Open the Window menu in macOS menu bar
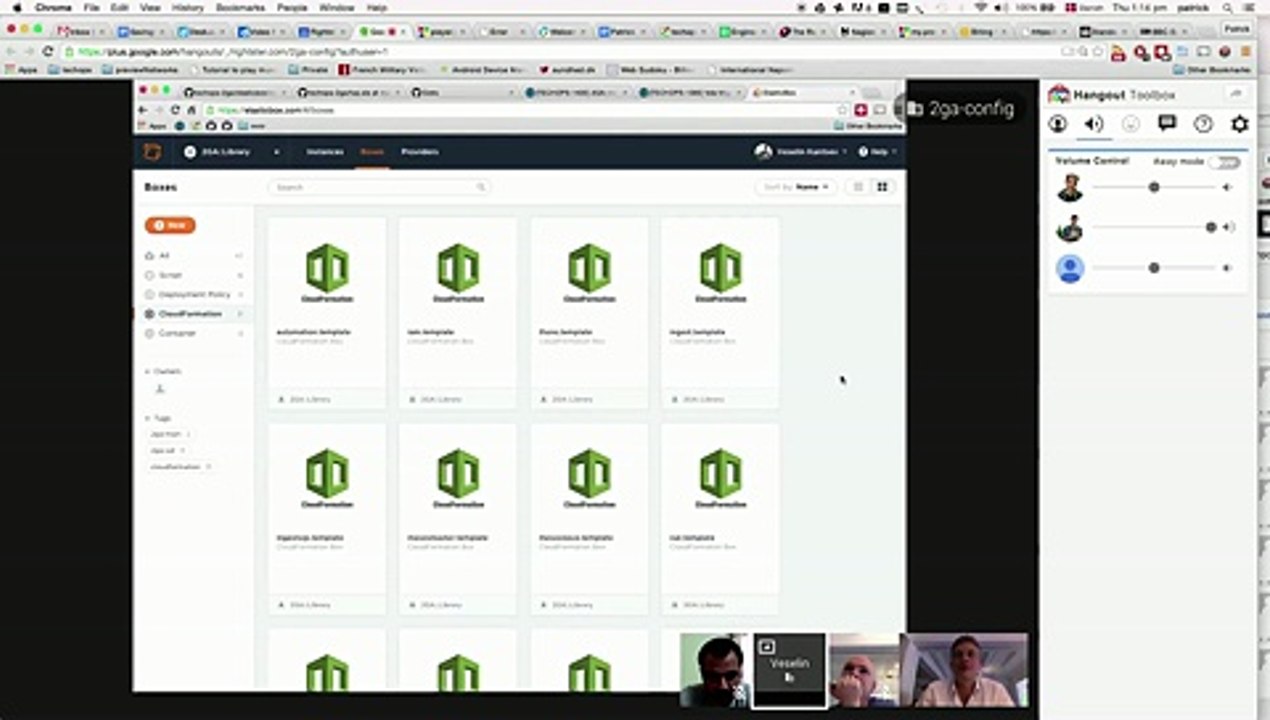Viewport: 1270px width, 720px height. coord(337,7)
